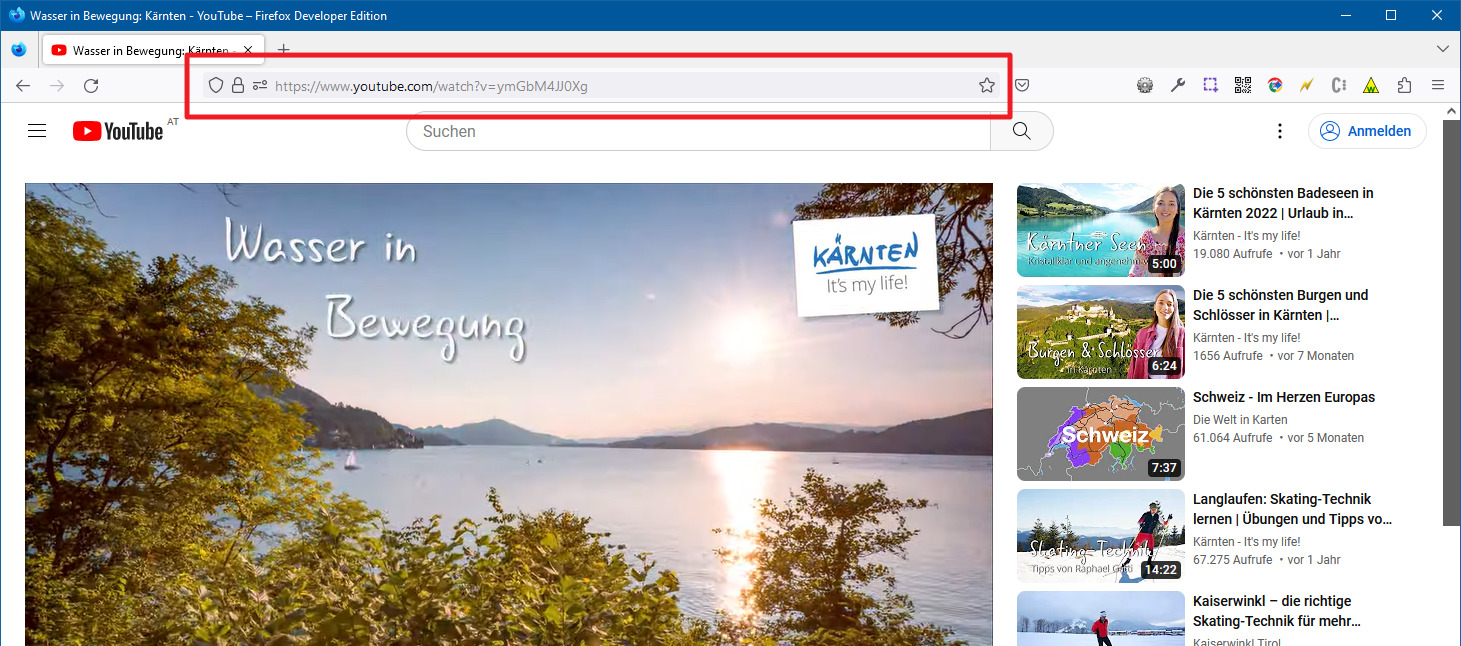Open the Save to Pocket icon

click(x=1022, y=86)
